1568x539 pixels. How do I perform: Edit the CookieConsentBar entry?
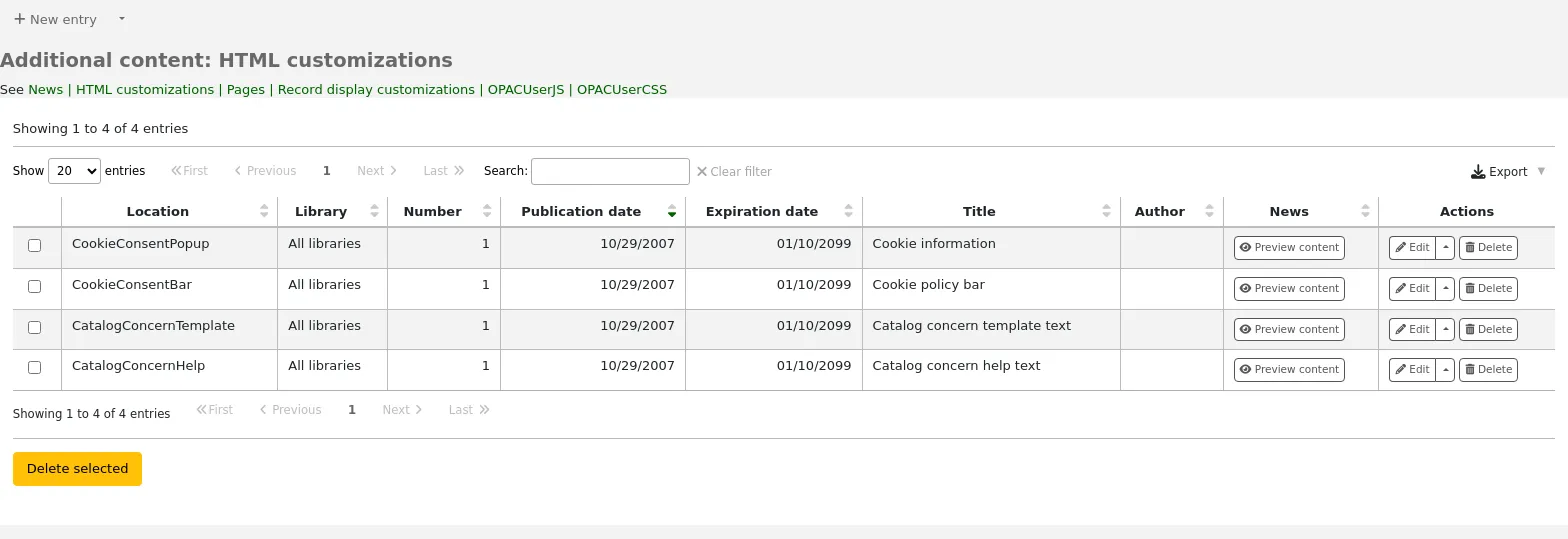1412,288
